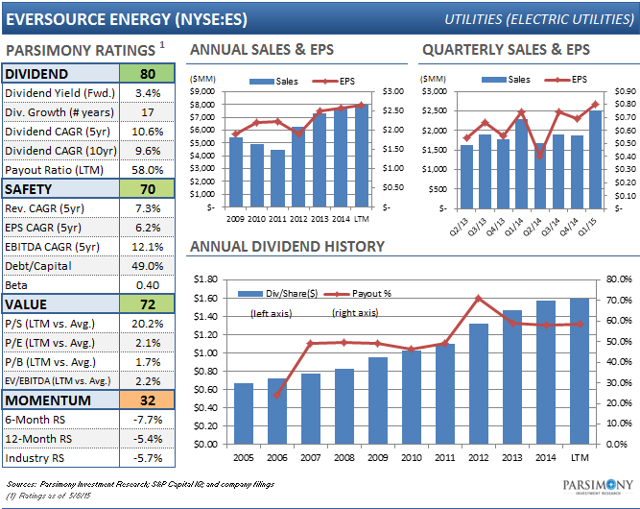Click the VALUE rating score 72
This screenshot has width=640, height=509.
tap(147, 305)
